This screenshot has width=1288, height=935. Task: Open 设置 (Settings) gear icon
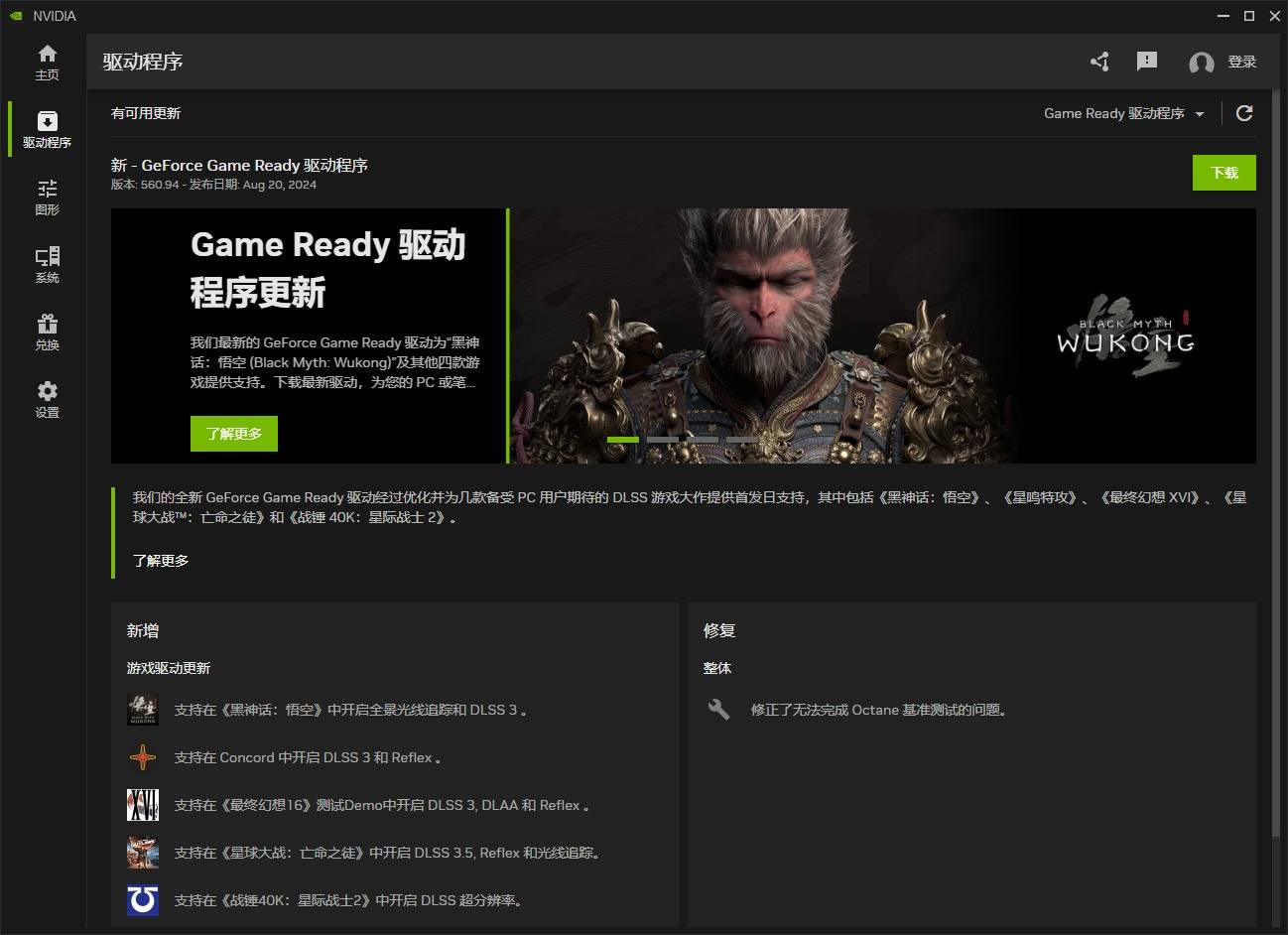coord(47,399)
